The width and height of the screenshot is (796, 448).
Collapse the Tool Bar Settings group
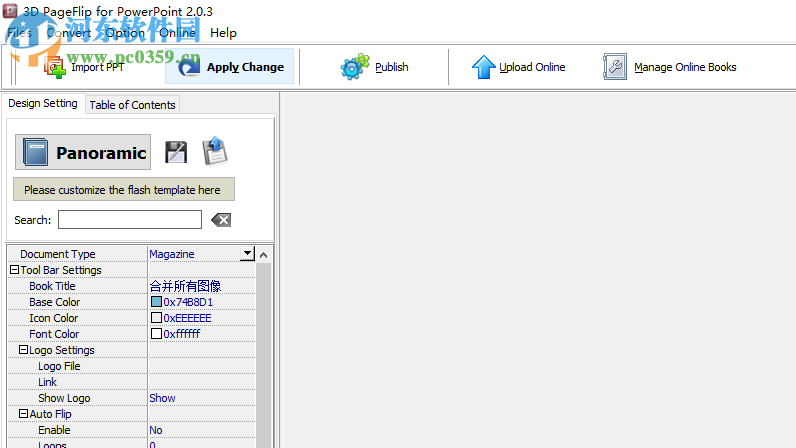[14, 270]
